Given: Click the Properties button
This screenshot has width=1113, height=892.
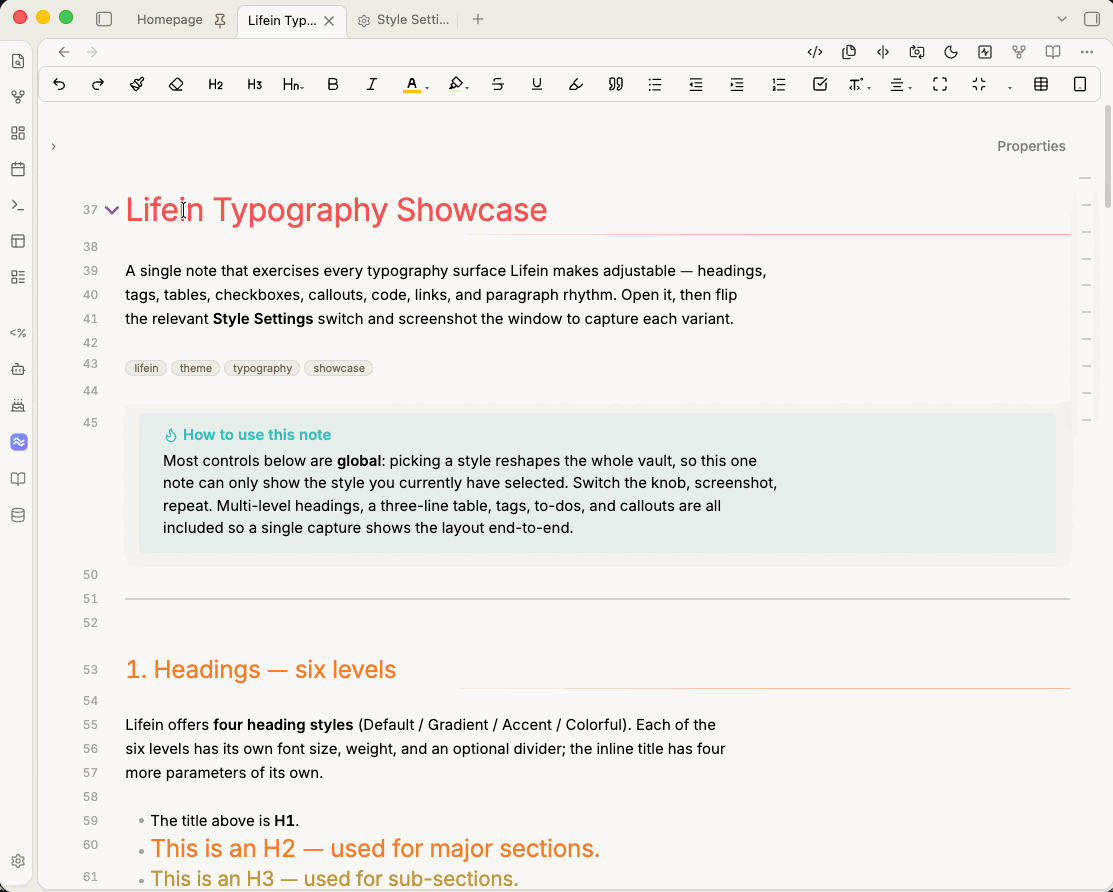Looking at the screenshot, I should coord(1031,146).
